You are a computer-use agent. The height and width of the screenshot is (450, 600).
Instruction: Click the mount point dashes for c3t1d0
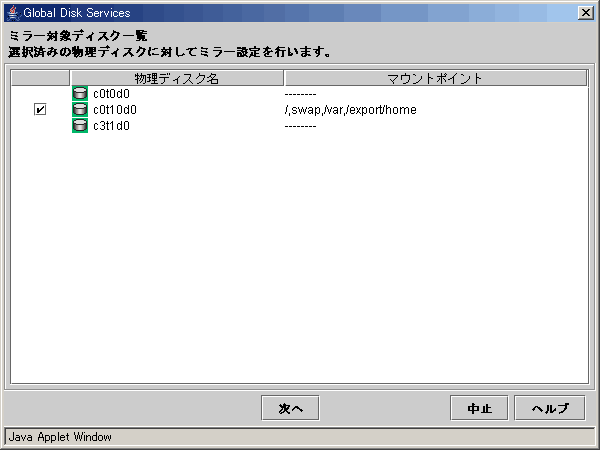click(300, 126)
